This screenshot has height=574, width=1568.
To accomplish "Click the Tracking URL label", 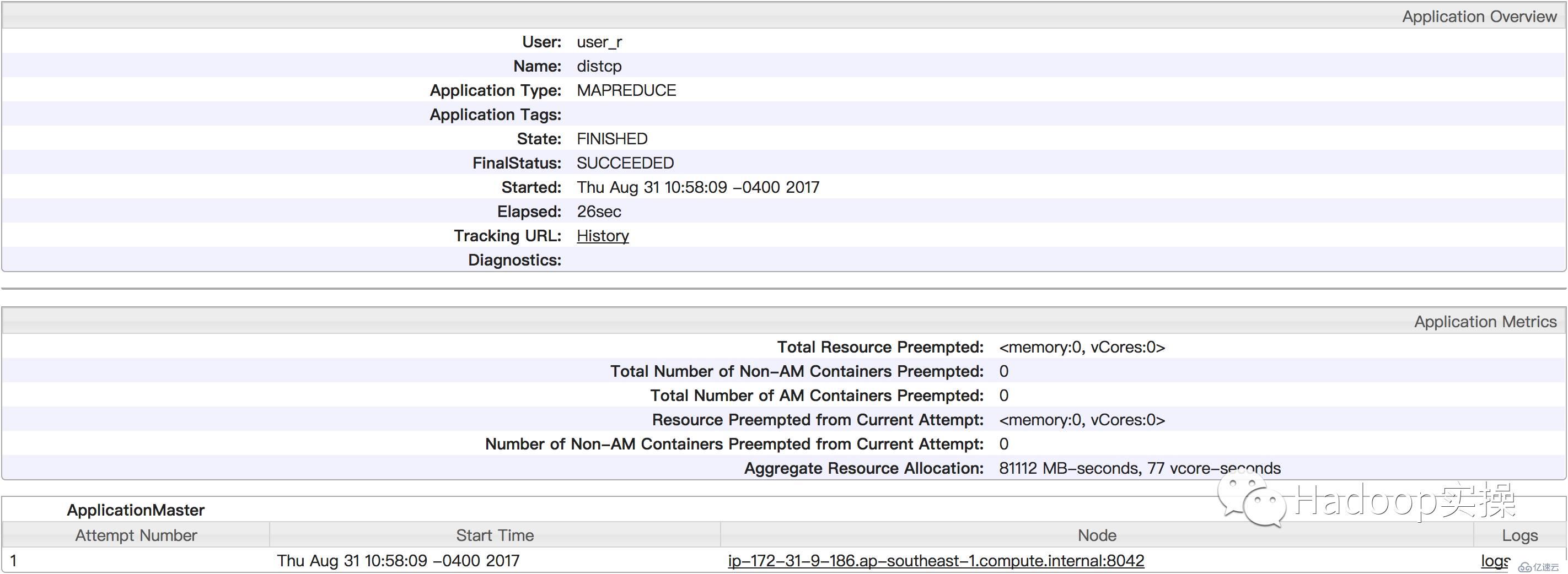I will click(508, 236).
